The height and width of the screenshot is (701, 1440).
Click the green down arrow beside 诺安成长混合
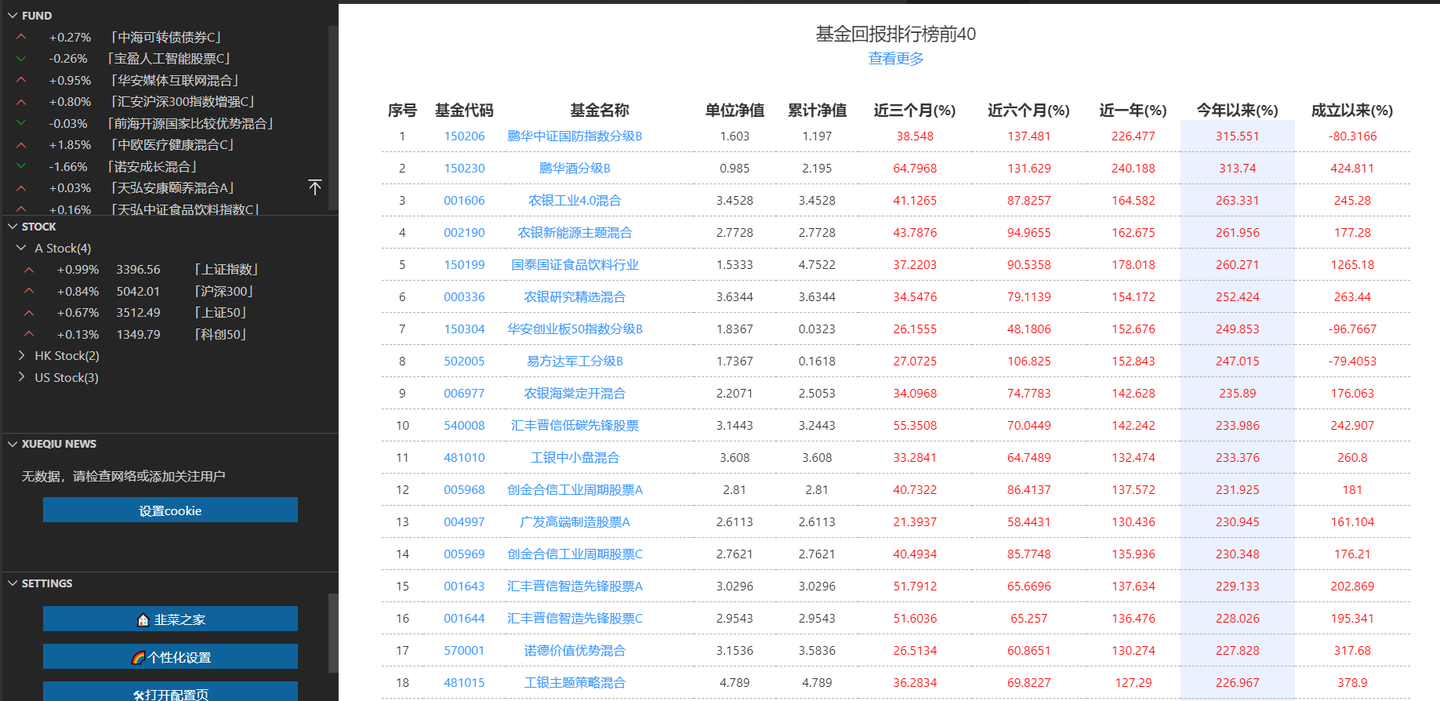[x=20, y=166]
